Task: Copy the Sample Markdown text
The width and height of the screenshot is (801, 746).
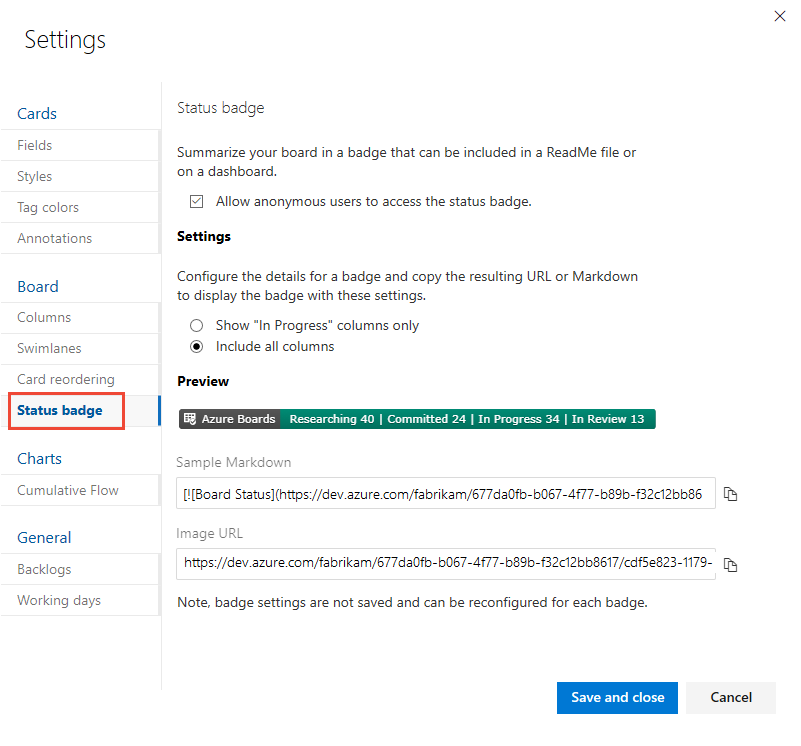Action: coord(731,494)
